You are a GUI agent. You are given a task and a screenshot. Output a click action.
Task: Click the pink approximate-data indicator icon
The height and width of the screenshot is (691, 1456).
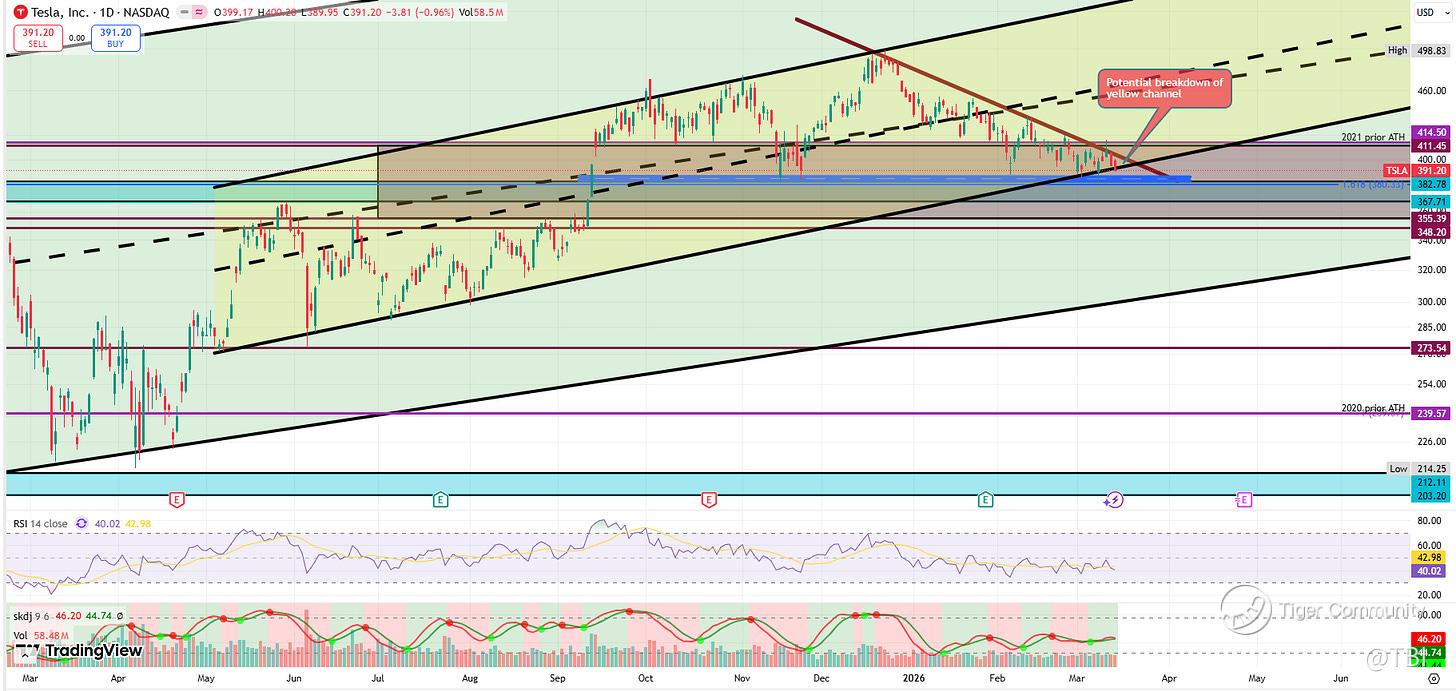coord(200,11)
